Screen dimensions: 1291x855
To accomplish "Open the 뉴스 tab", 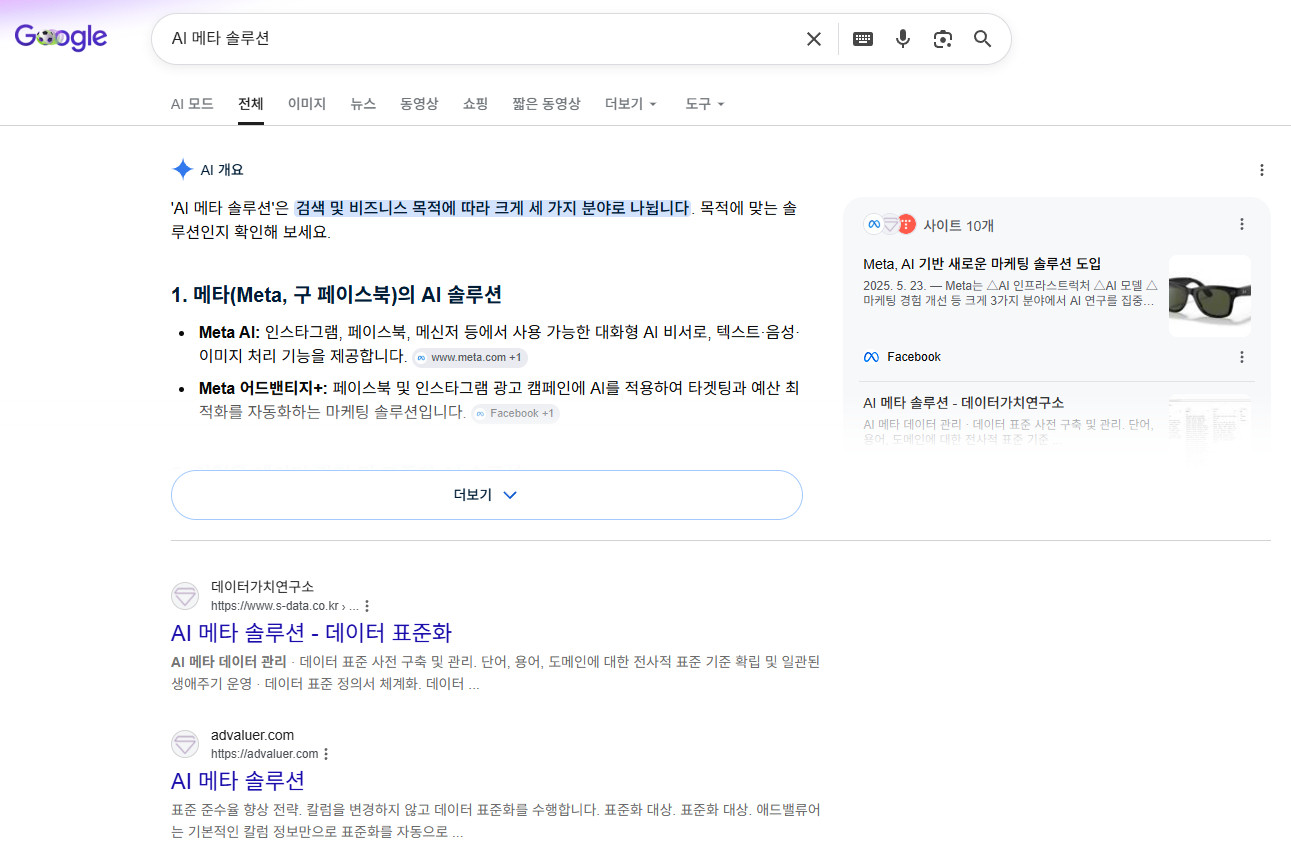I will (363, 104).
